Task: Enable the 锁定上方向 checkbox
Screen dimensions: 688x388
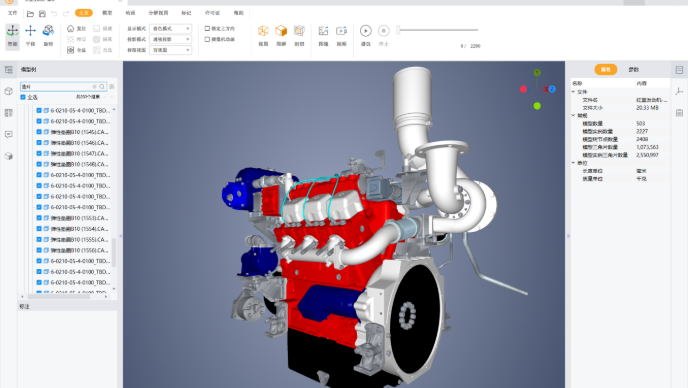Action: pos(207,29)
